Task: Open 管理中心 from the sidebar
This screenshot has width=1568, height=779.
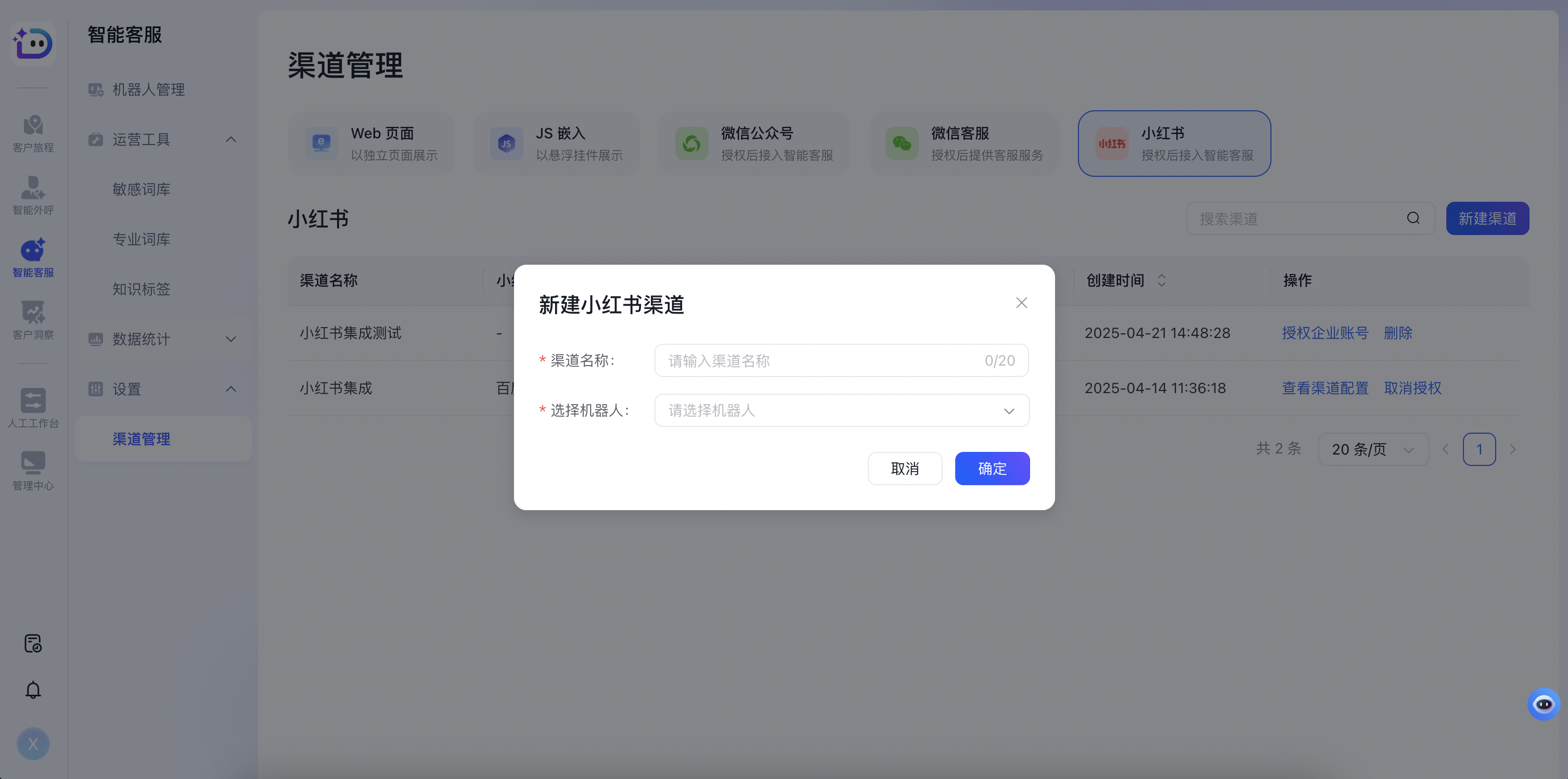Action: click(x=33, y=469)
